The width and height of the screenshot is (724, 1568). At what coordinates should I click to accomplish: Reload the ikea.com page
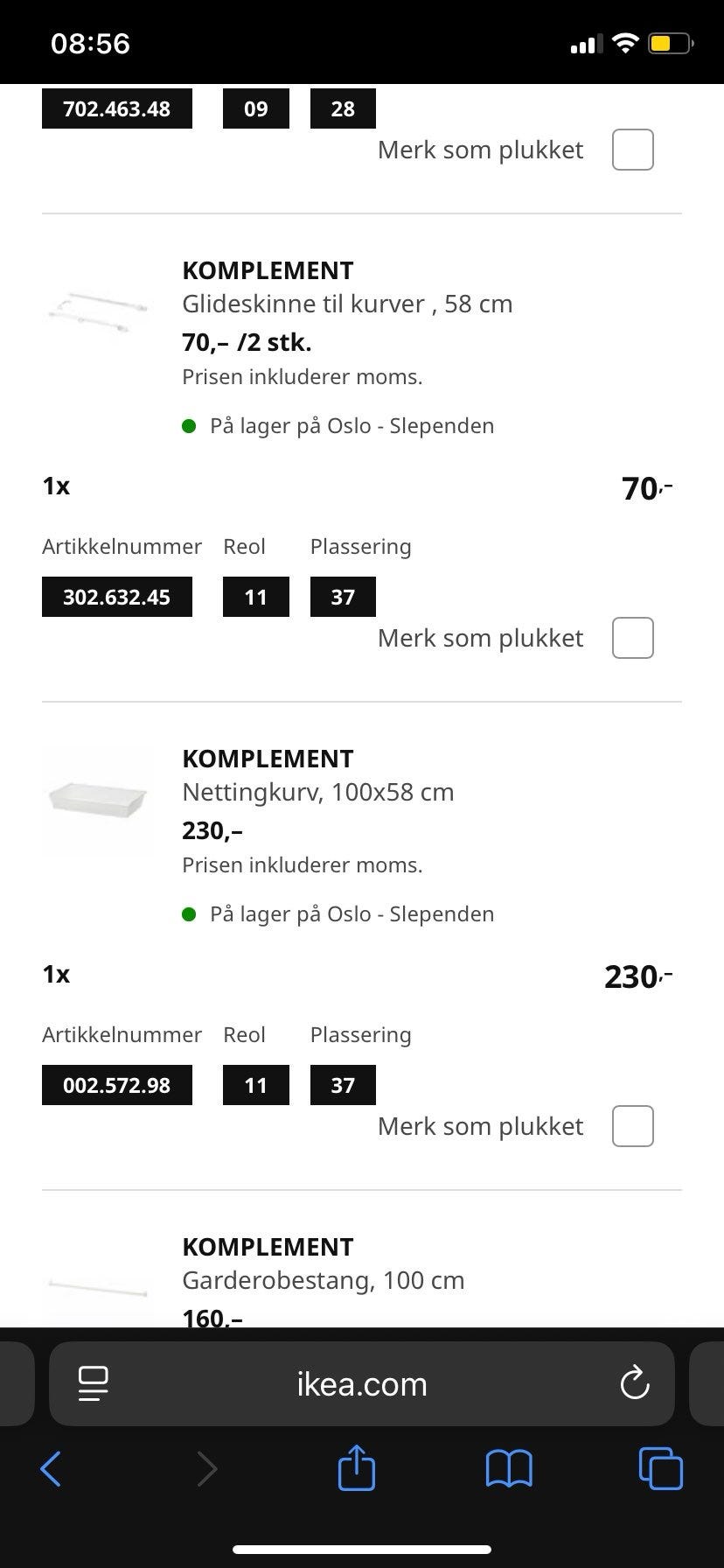click(634, 1383)
